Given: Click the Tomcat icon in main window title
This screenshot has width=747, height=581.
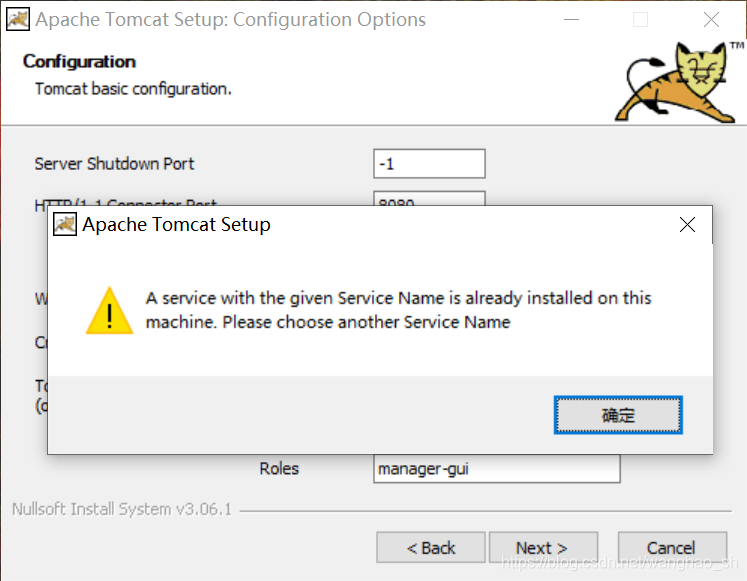Looking at the screenshot, I should [18, 19].
